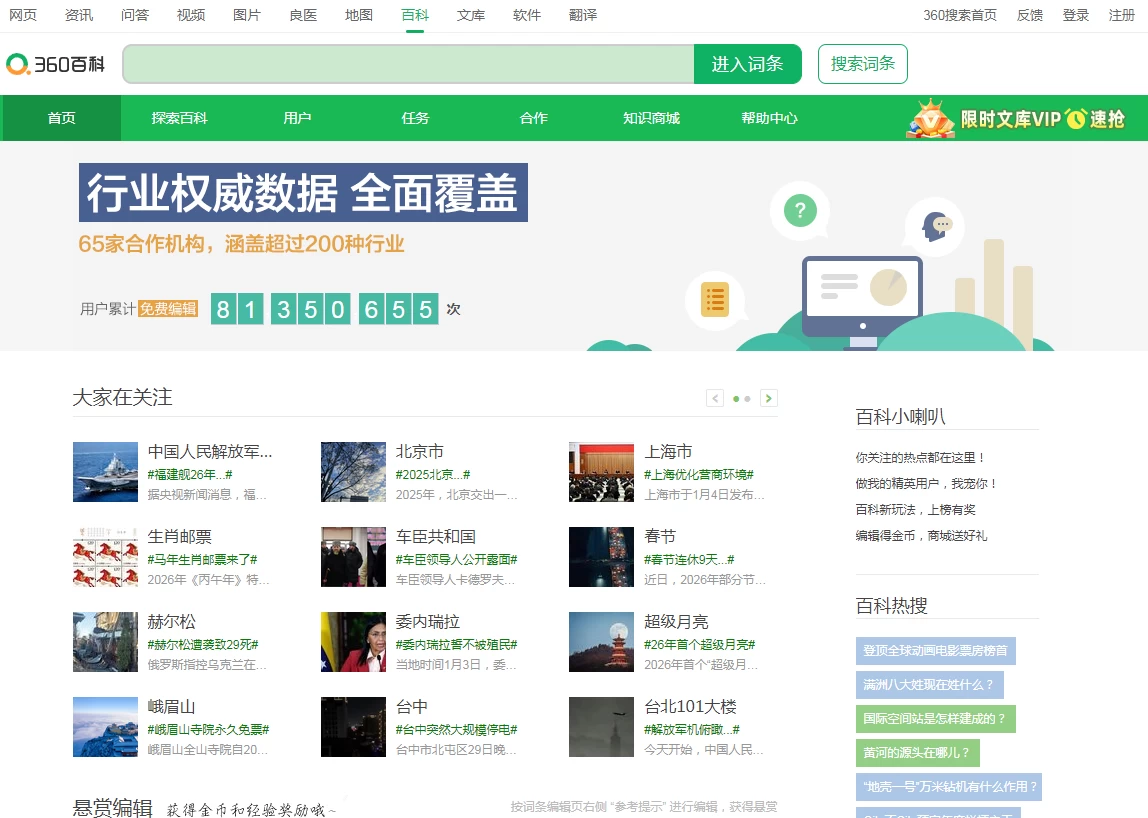Click the 生肖邮票 stamp thumbnail

point(105,556)
